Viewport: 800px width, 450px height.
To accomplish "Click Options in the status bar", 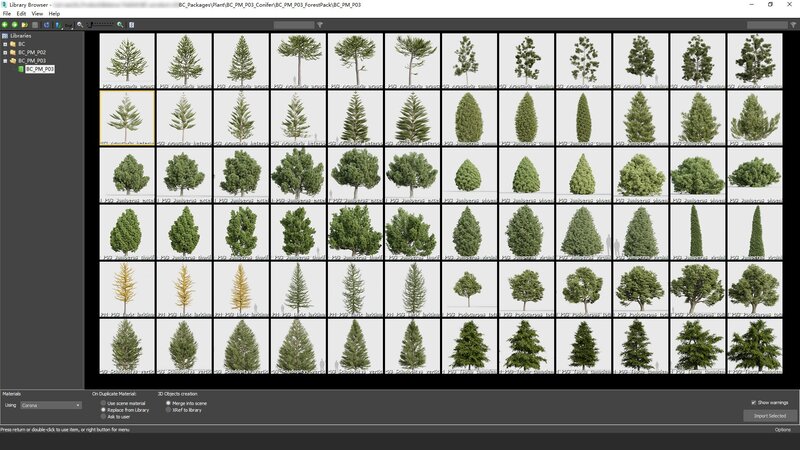I will [x=782, y=429].
